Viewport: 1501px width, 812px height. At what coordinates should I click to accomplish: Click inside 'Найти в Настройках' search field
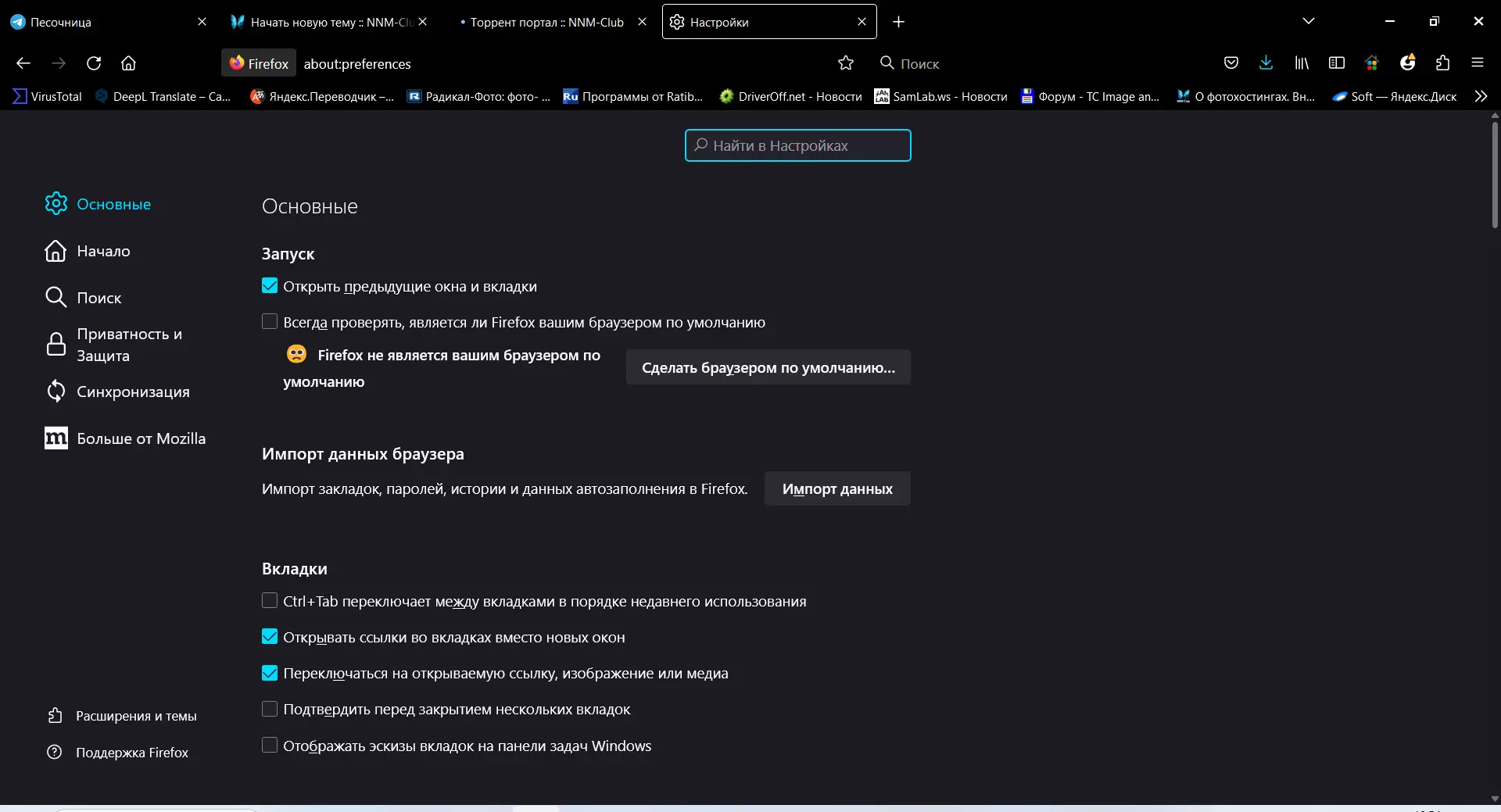pyautogui.click(x=797, y=145)
